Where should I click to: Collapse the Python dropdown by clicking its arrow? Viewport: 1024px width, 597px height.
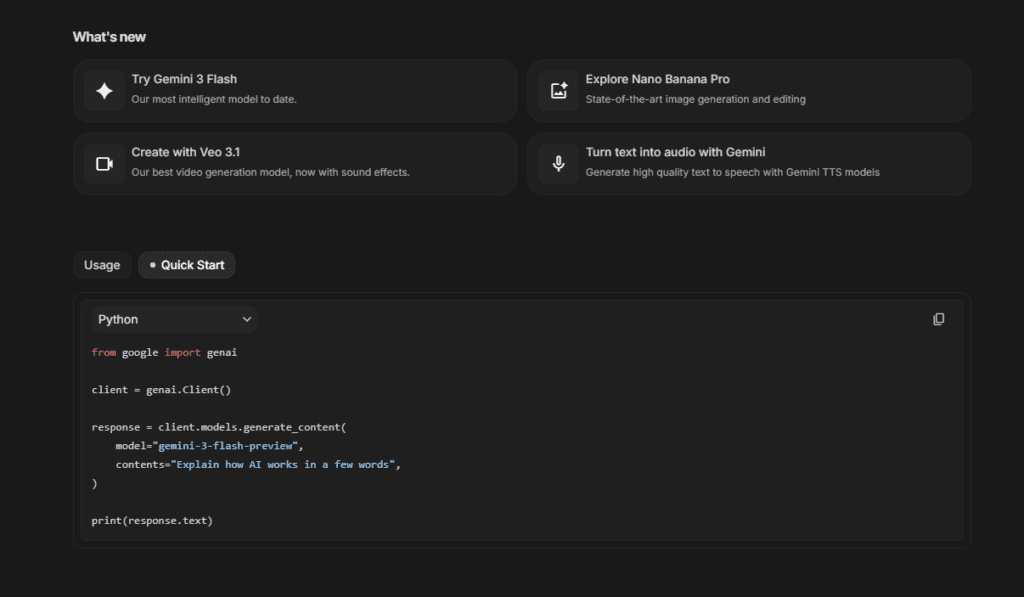click(246, 319)
